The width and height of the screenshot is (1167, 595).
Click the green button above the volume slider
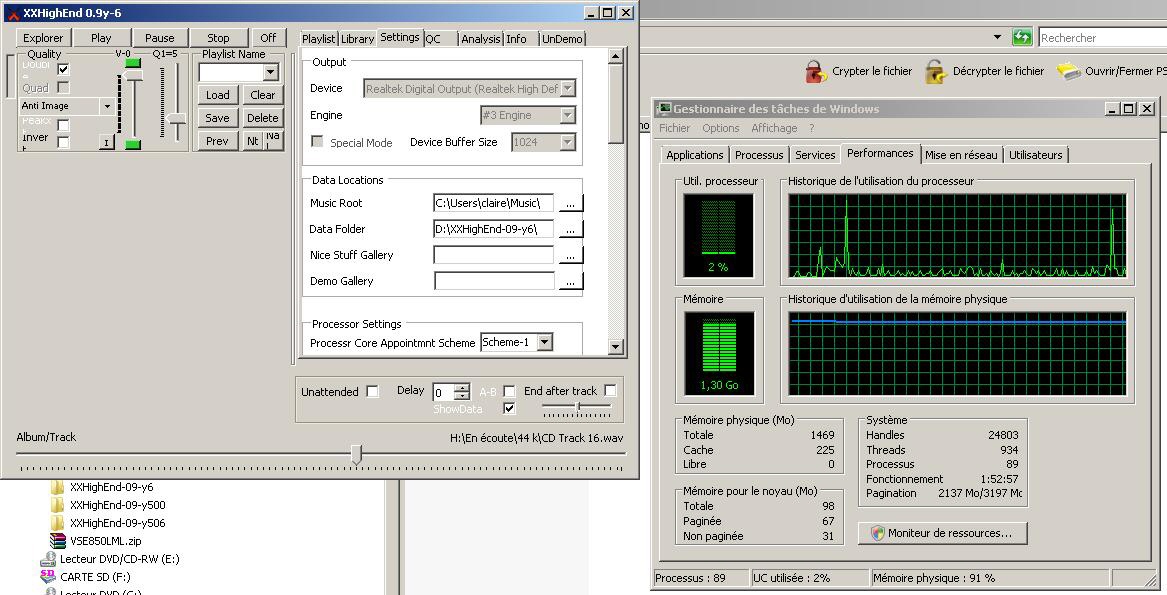(133, 63)
